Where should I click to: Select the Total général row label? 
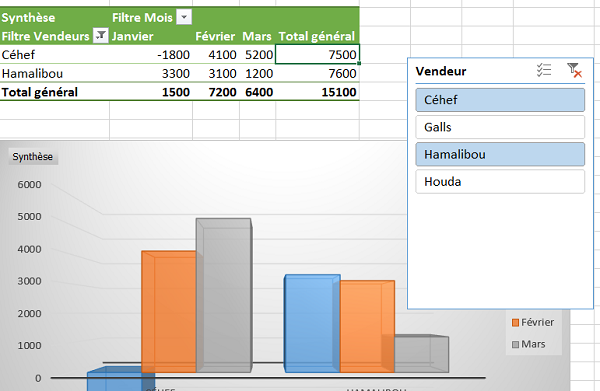[55, 92]
